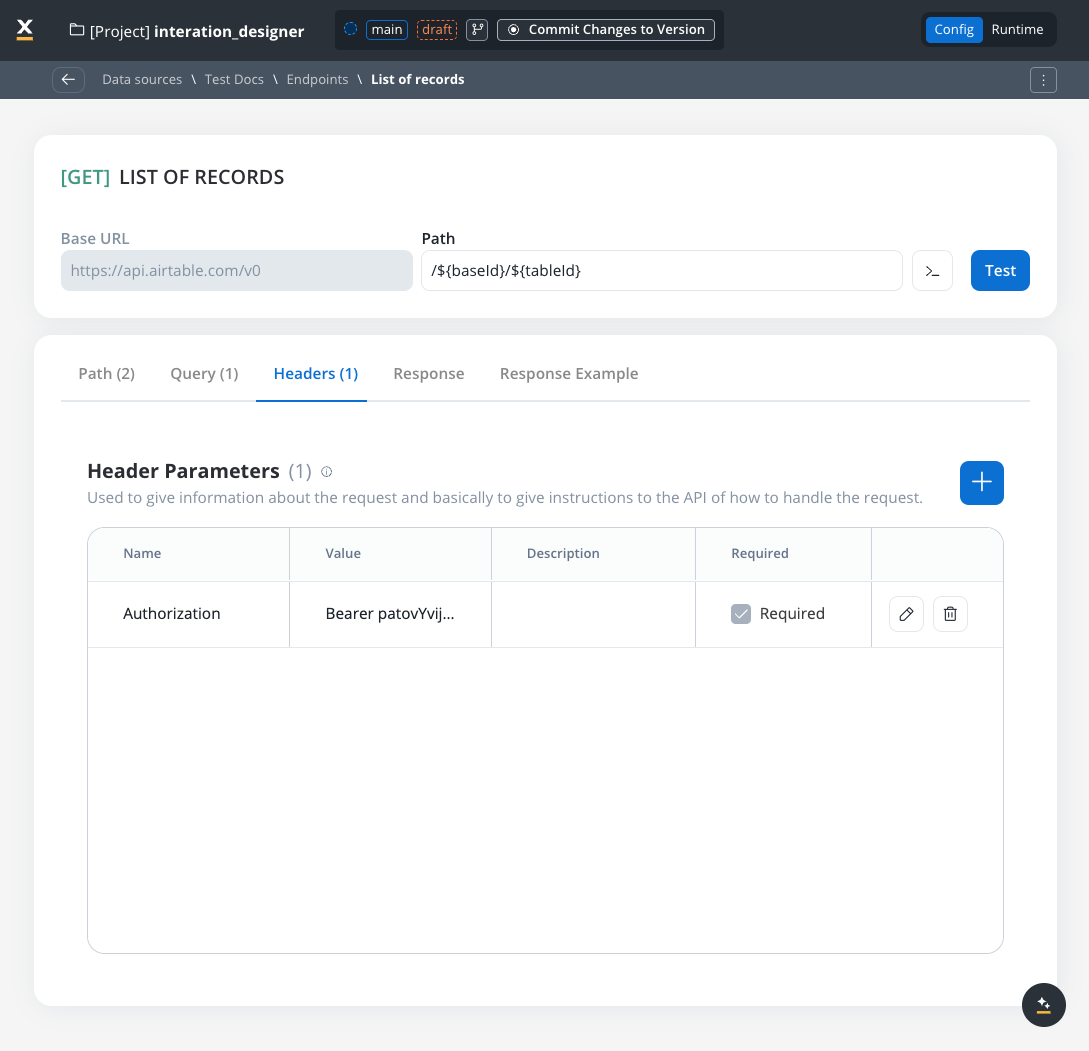Screen dimensions: 1089x1051
Task: Switch to Config mode
Action: pyautogui.click(x=953, y=30)
